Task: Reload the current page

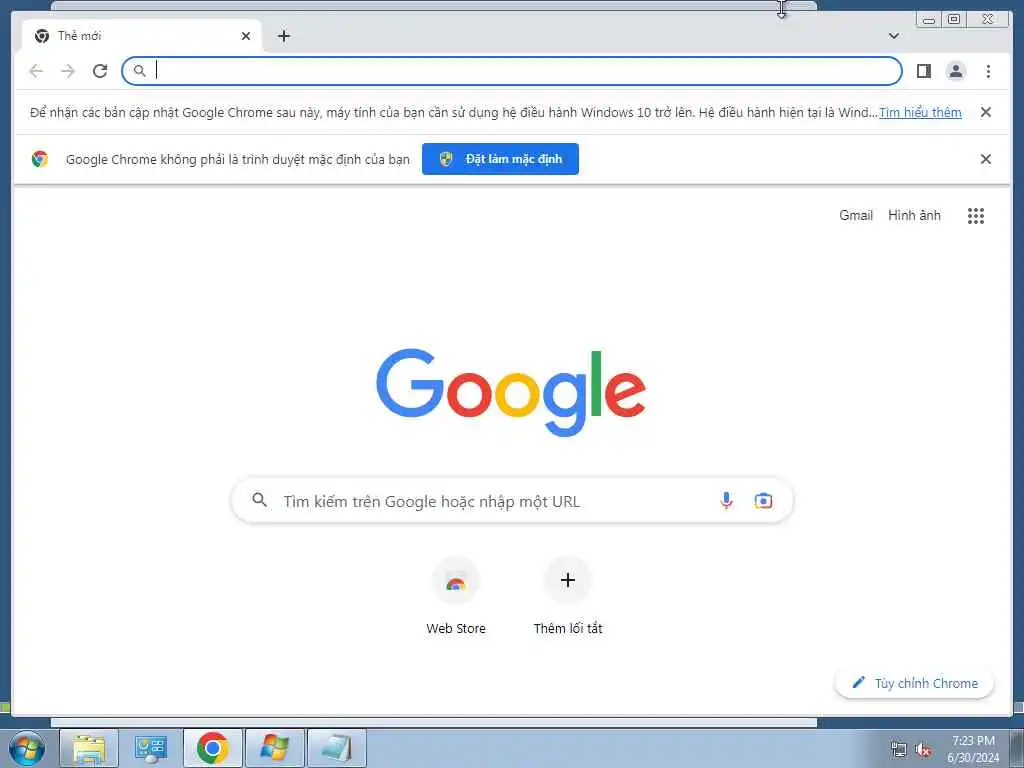Action: pyautogui.click(x=100, y=71)
